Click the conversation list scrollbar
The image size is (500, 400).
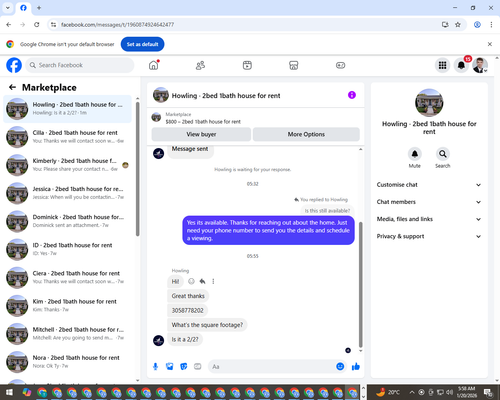point(138,169)
